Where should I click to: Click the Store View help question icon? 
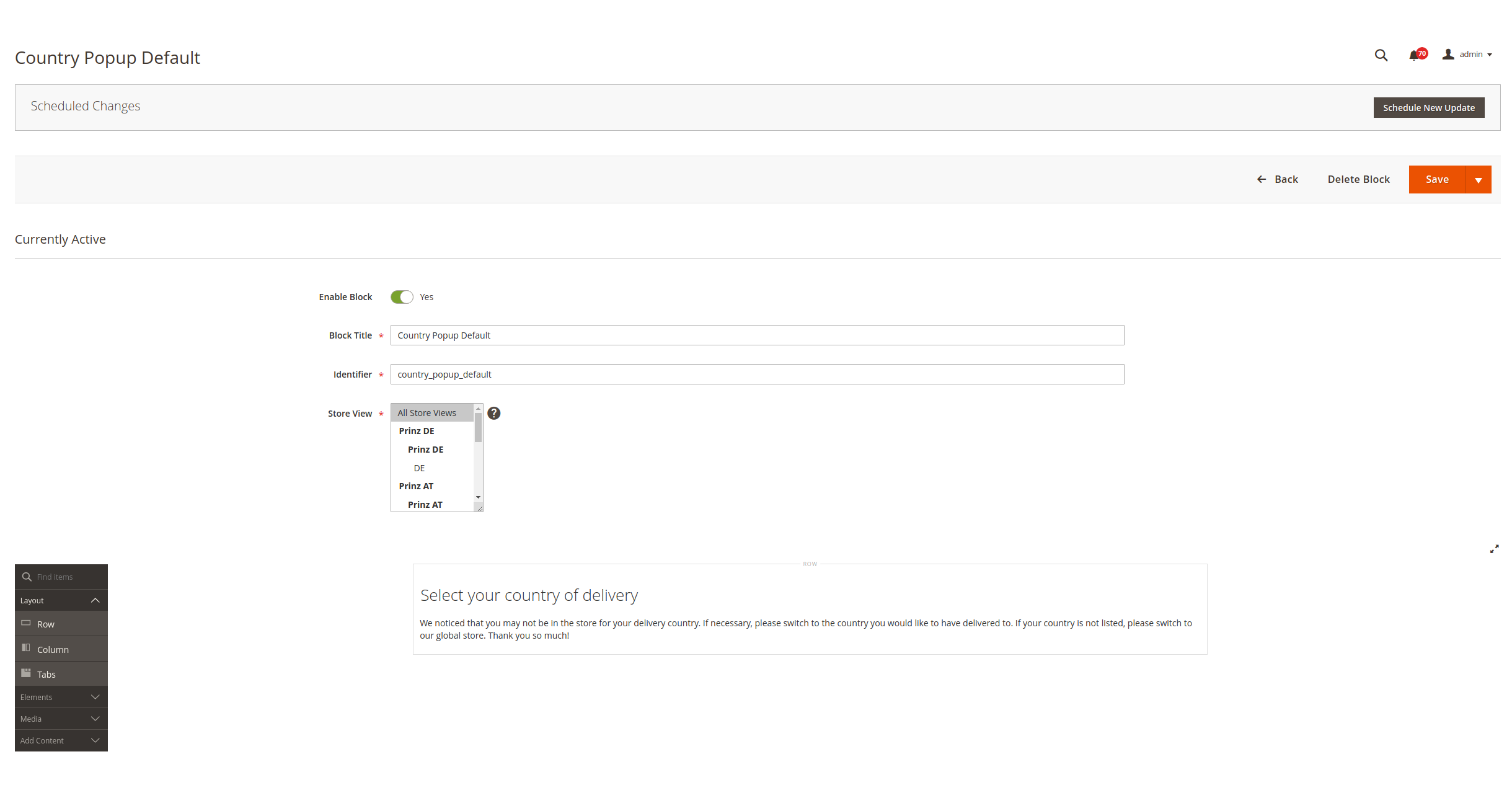tap(493, 413)
